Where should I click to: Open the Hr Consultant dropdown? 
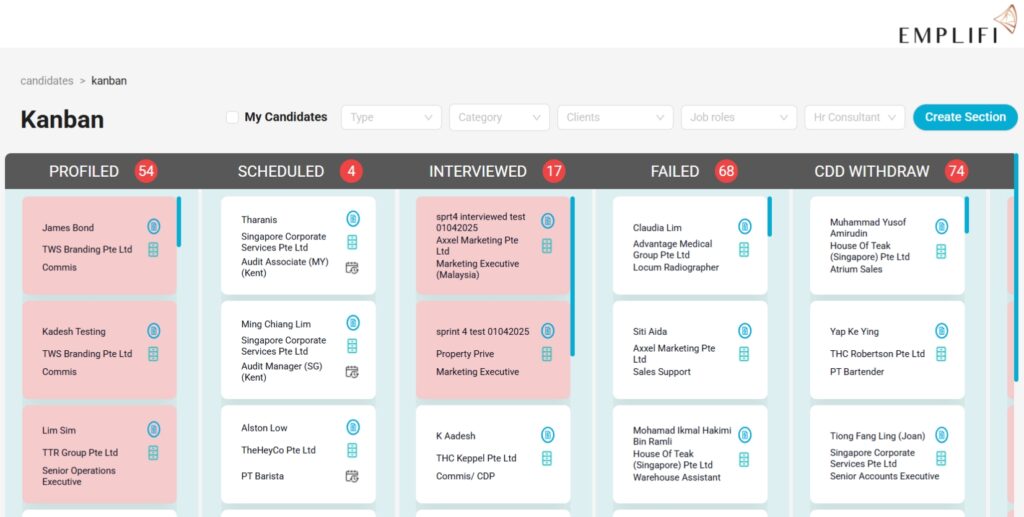click(854, 117)
